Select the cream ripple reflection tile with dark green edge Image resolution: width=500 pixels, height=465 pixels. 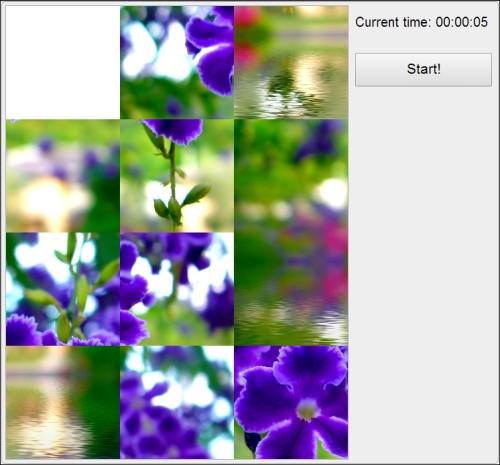63,402
